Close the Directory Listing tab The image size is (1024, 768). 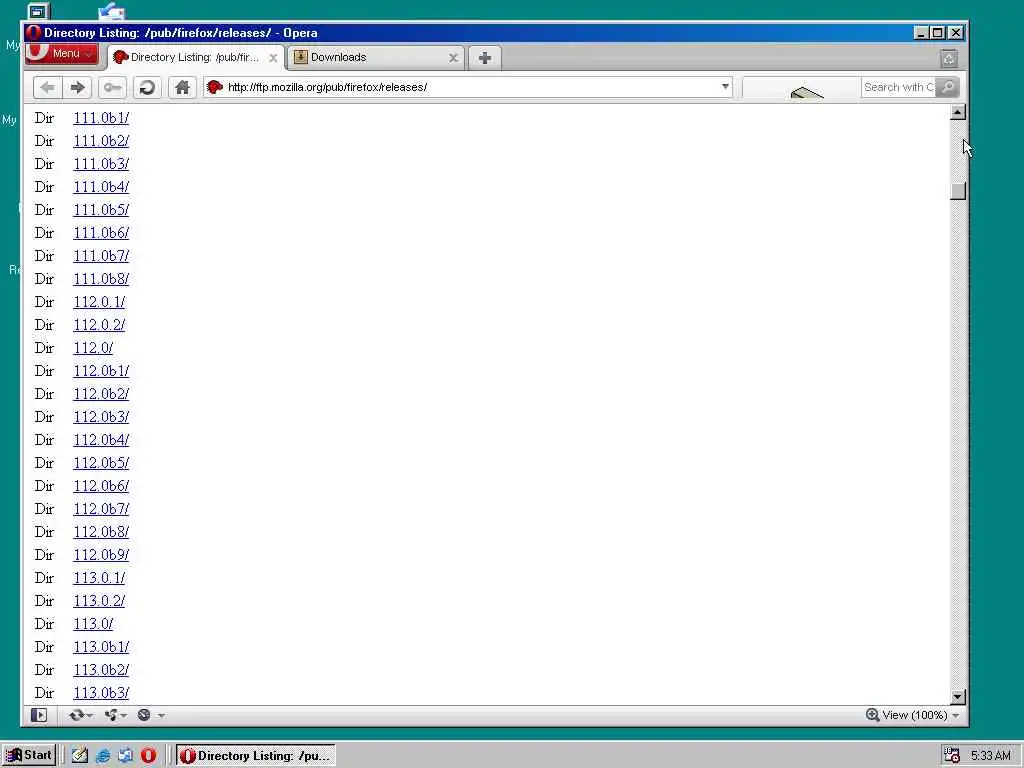pos(273,58)
